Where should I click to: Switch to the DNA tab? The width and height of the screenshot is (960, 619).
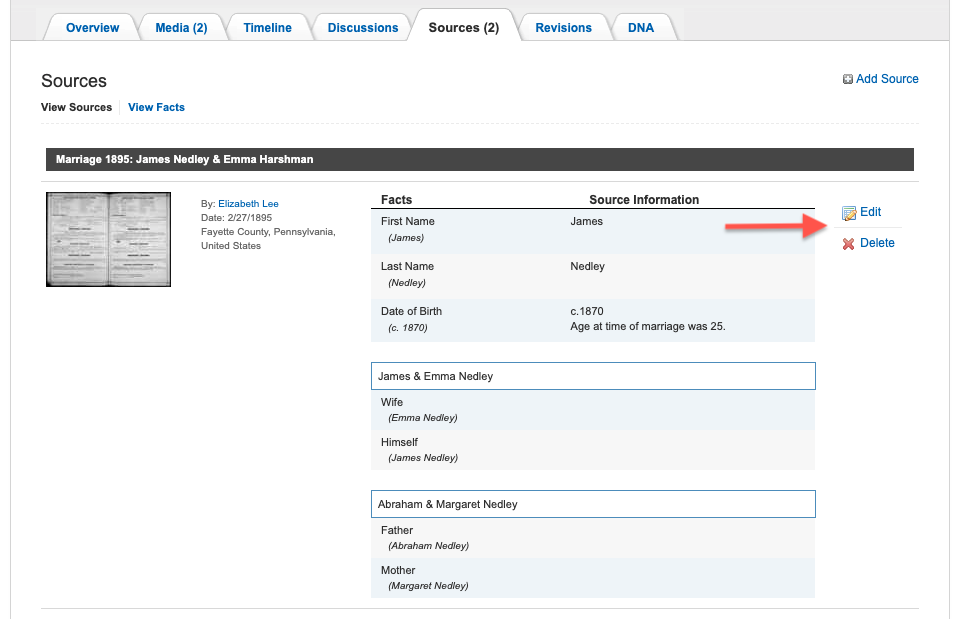click(641, 28)
